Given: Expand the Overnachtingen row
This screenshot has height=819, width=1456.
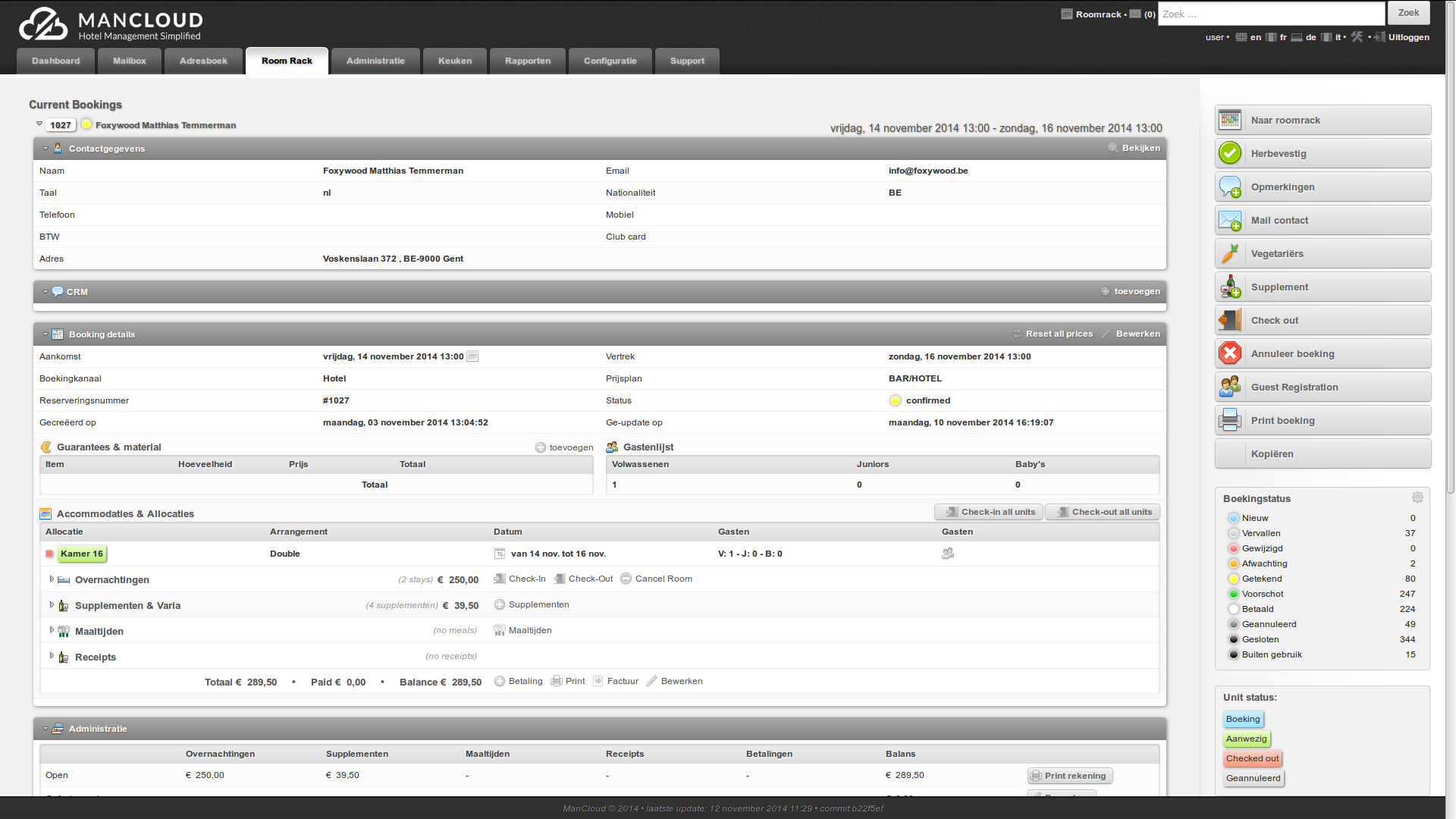Looking at the screenshot, I should [52, 579].
